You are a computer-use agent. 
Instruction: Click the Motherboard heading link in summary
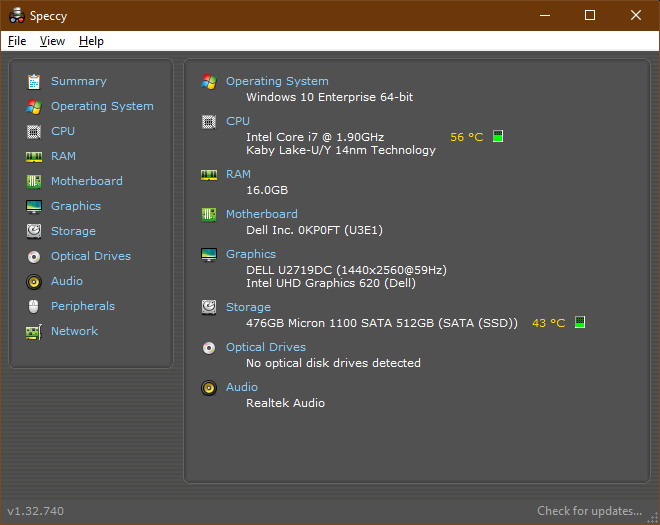pos(262,214)
